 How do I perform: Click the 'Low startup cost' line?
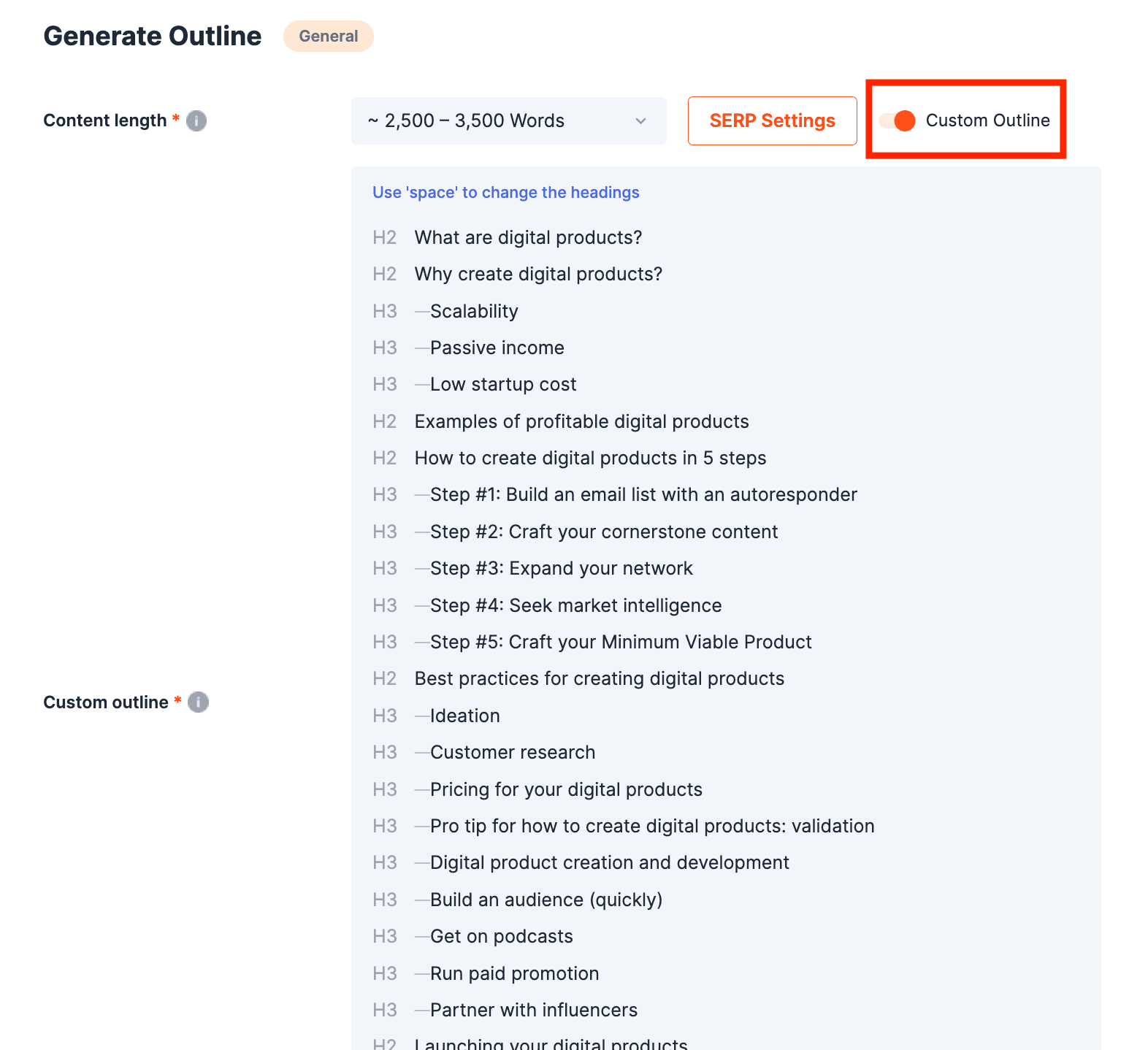pyautogui.click(x=503, y=384)
